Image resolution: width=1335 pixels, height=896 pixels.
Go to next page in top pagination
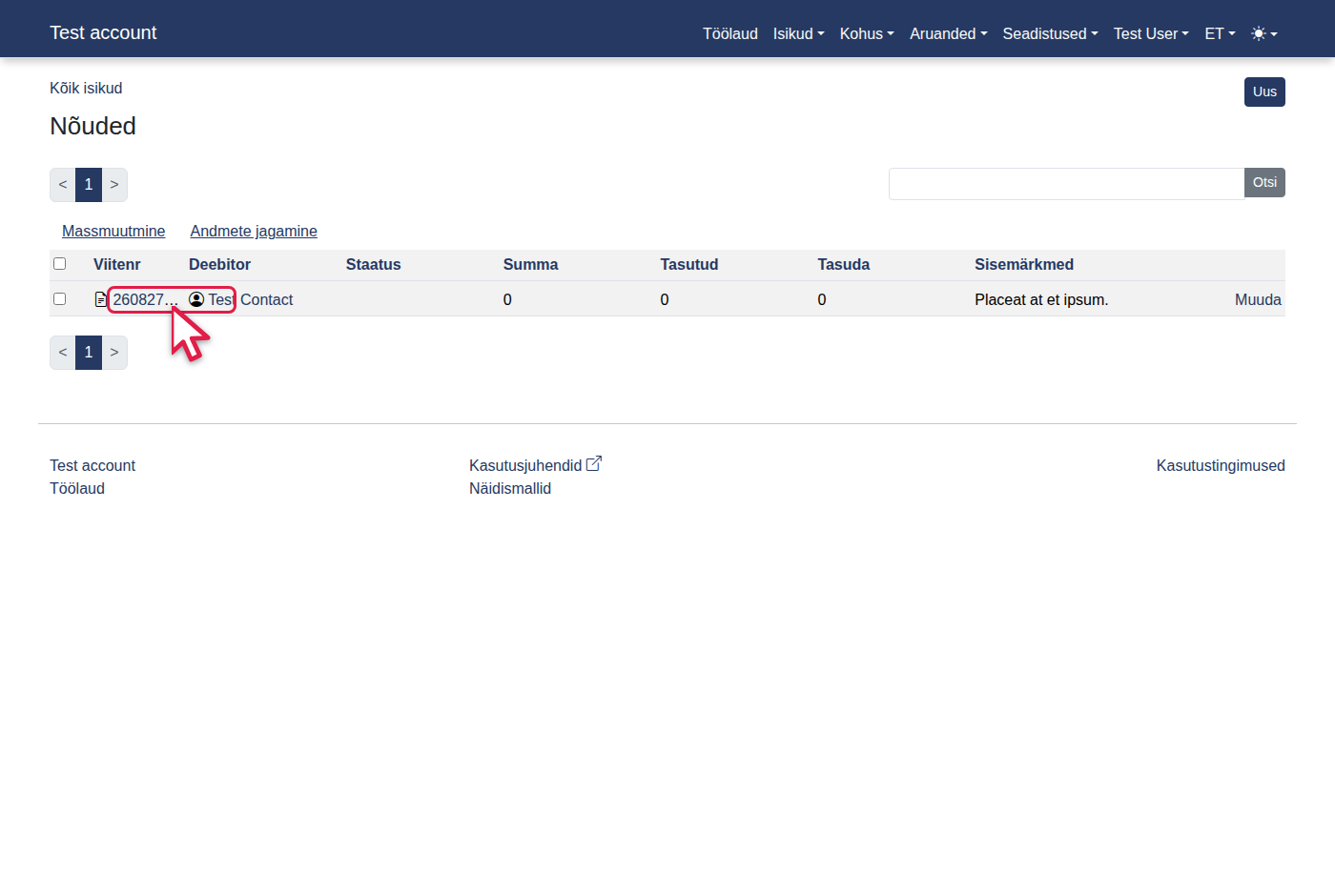114,185
